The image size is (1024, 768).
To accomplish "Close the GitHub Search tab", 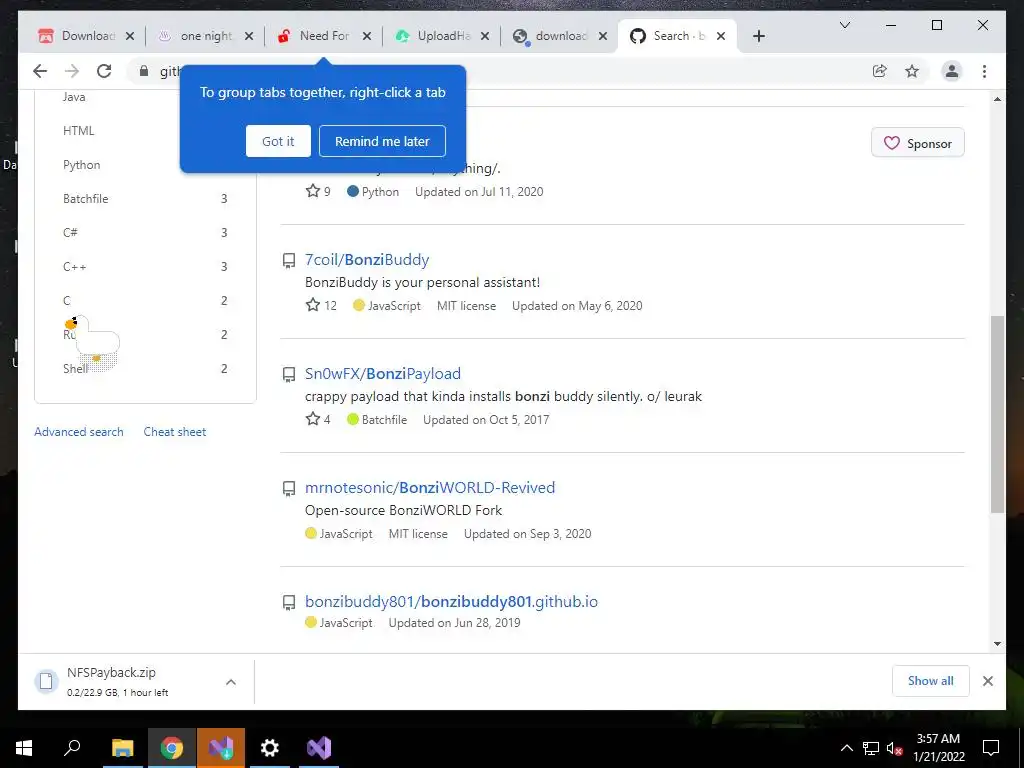I will tap(721, 37).
